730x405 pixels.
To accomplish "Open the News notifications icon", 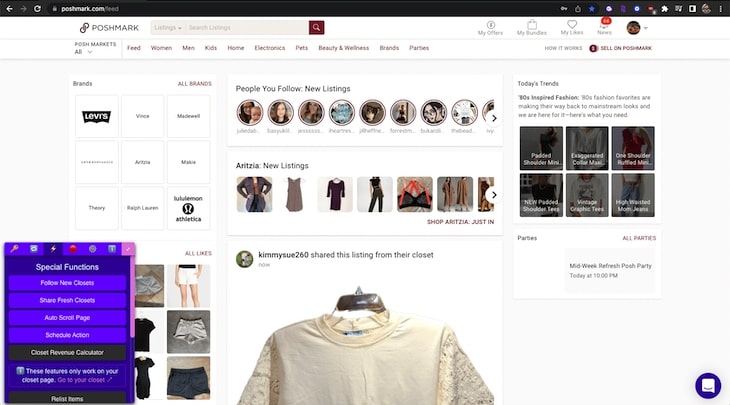I will click(x=604, y=27).
